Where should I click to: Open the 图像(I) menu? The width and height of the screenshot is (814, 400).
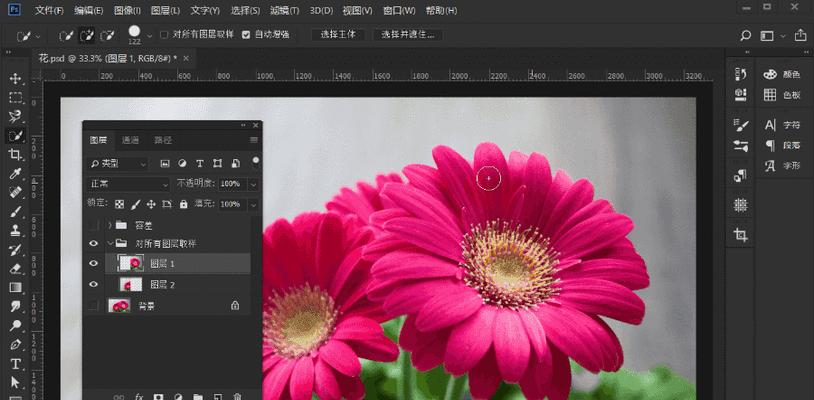click(x=127, y=10)
